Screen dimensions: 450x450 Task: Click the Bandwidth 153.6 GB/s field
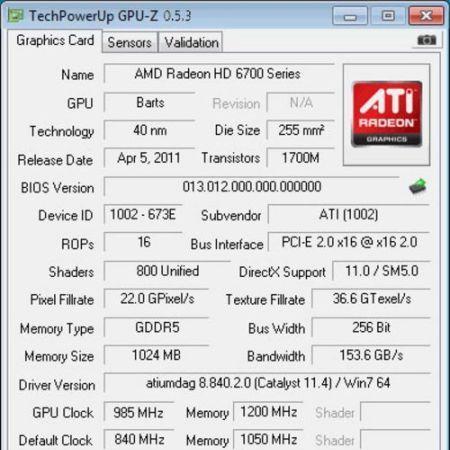coord(371,355)
